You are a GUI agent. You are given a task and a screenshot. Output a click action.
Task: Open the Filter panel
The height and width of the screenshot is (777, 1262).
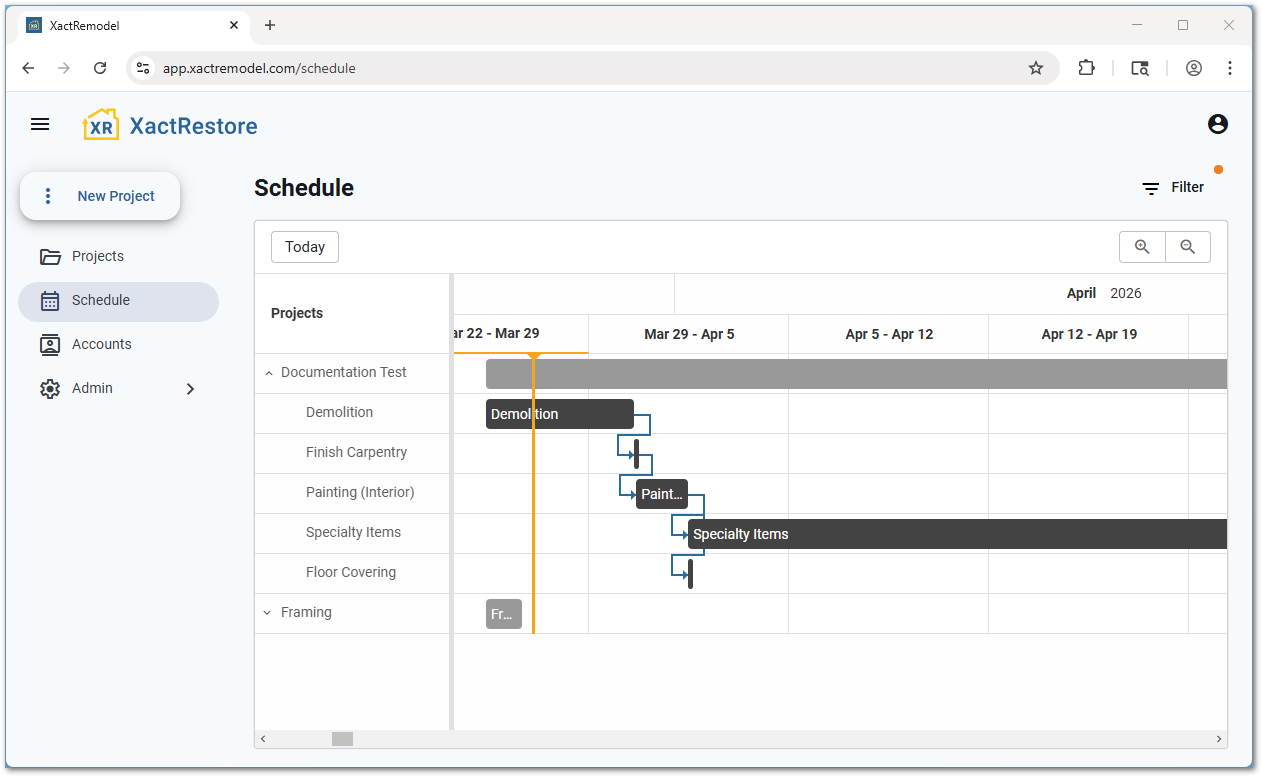click(1175, 187)
